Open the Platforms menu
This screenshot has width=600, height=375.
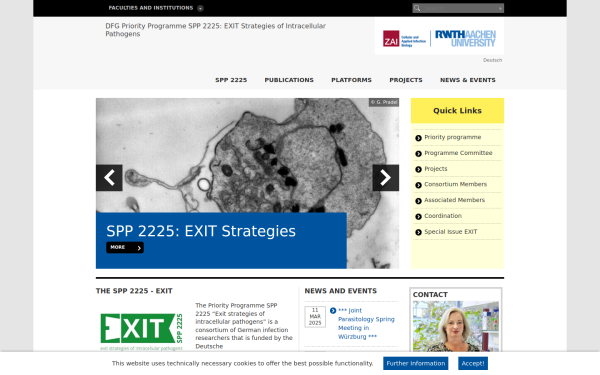click(351, 80)
